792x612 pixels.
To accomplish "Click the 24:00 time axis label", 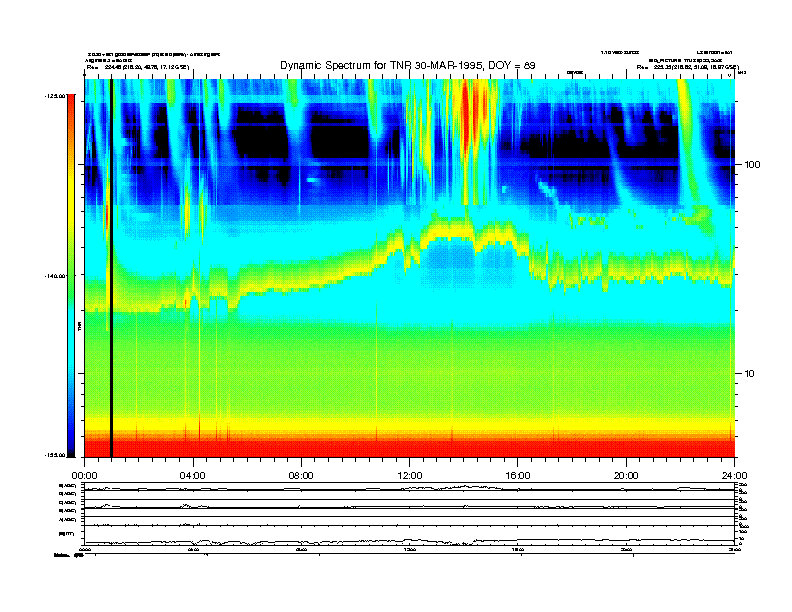I will coord(734,476).
